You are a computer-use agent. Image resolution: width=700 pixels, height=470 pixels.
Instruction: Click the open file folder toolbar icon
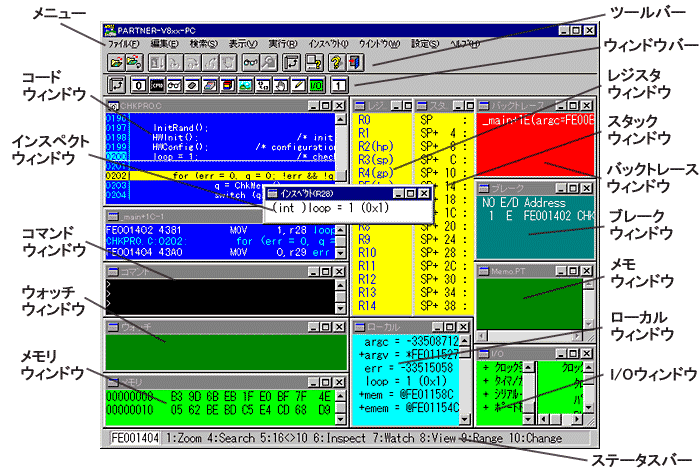point(116,64)
